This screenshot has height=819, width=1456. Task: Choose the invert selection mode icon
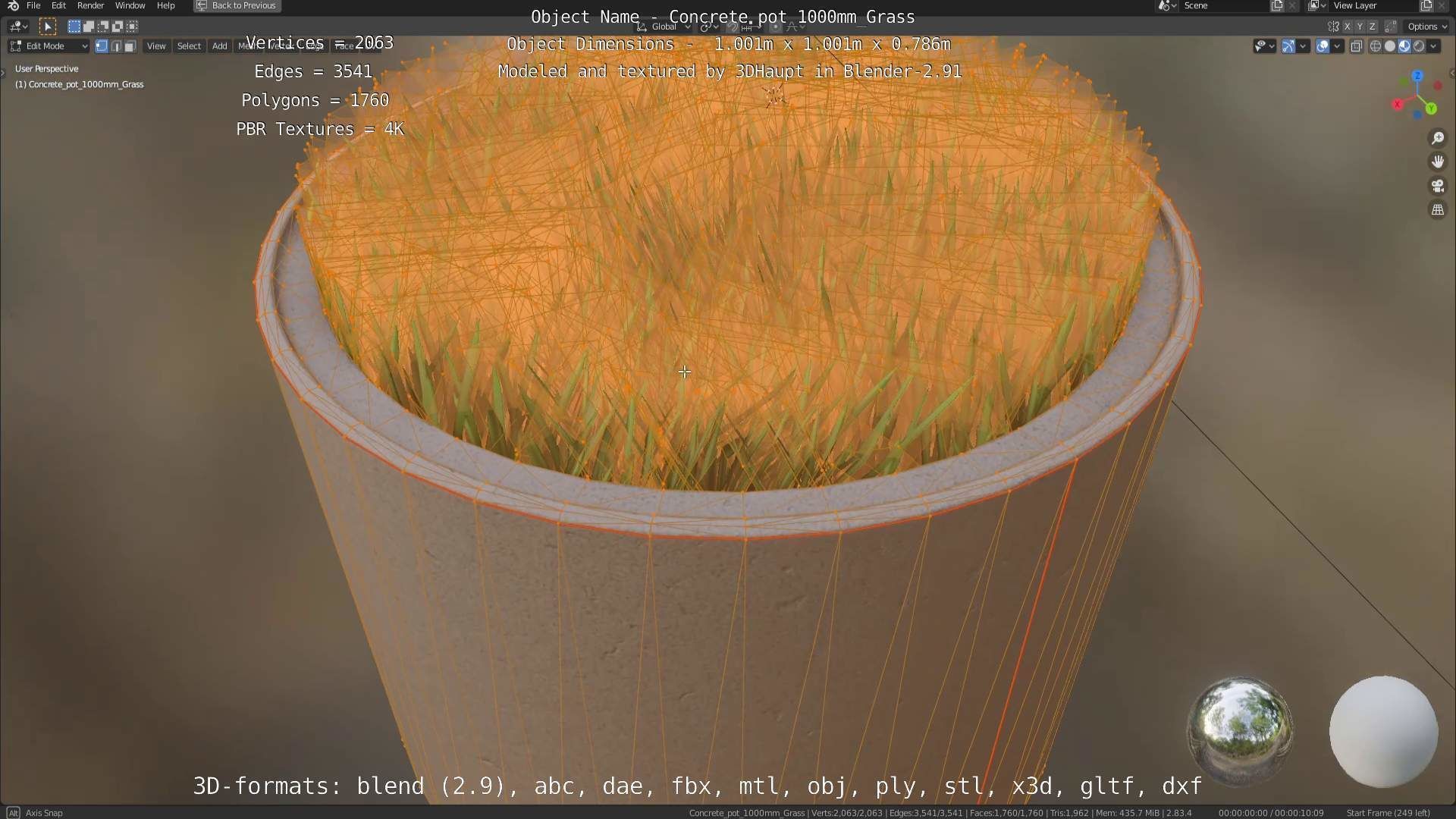(117, 27)
